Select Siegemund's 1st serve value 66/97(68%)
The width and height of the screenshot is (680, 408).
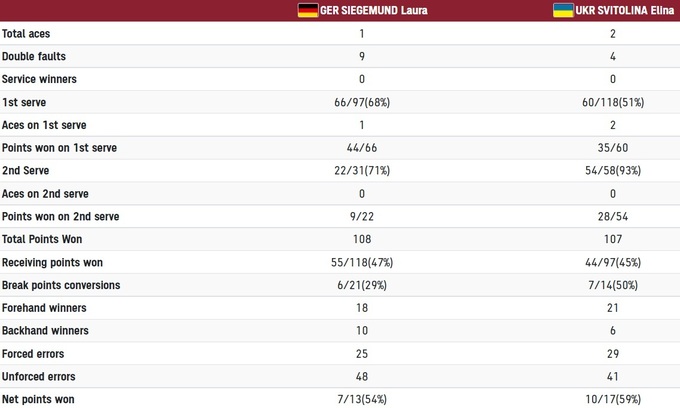pyautogui.click(x=362, y=102)
